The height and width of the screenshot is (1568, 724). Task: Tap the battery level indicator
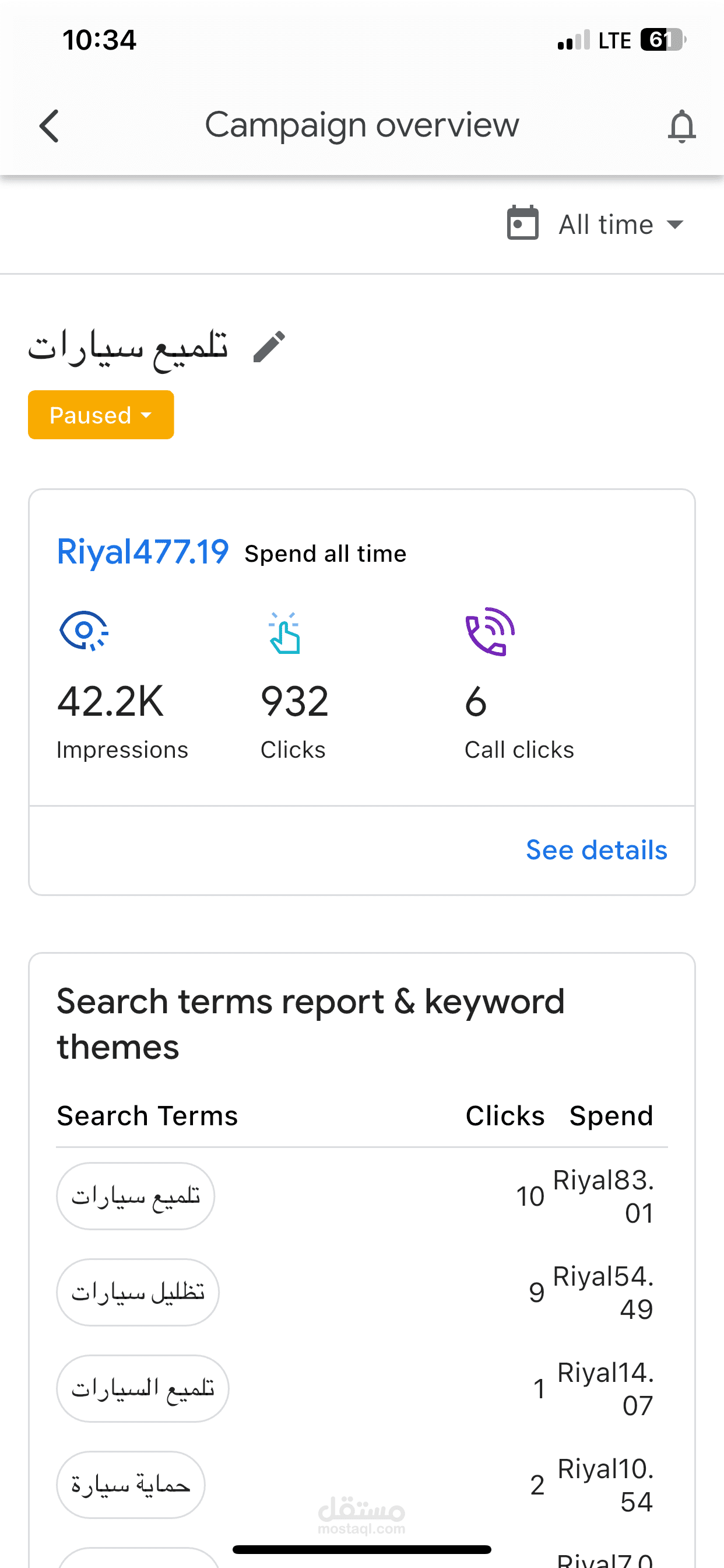tap(663, 40)
